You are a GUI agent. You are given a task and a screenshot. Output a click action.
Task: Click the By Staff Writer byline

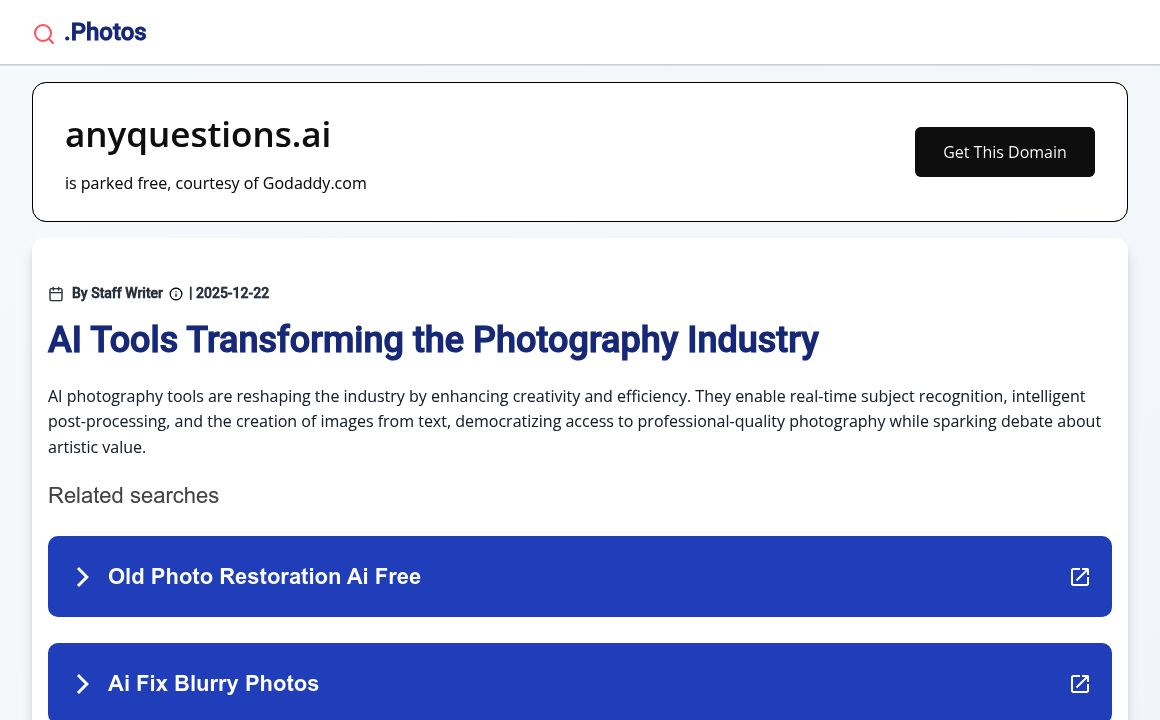tap(117, 294)
